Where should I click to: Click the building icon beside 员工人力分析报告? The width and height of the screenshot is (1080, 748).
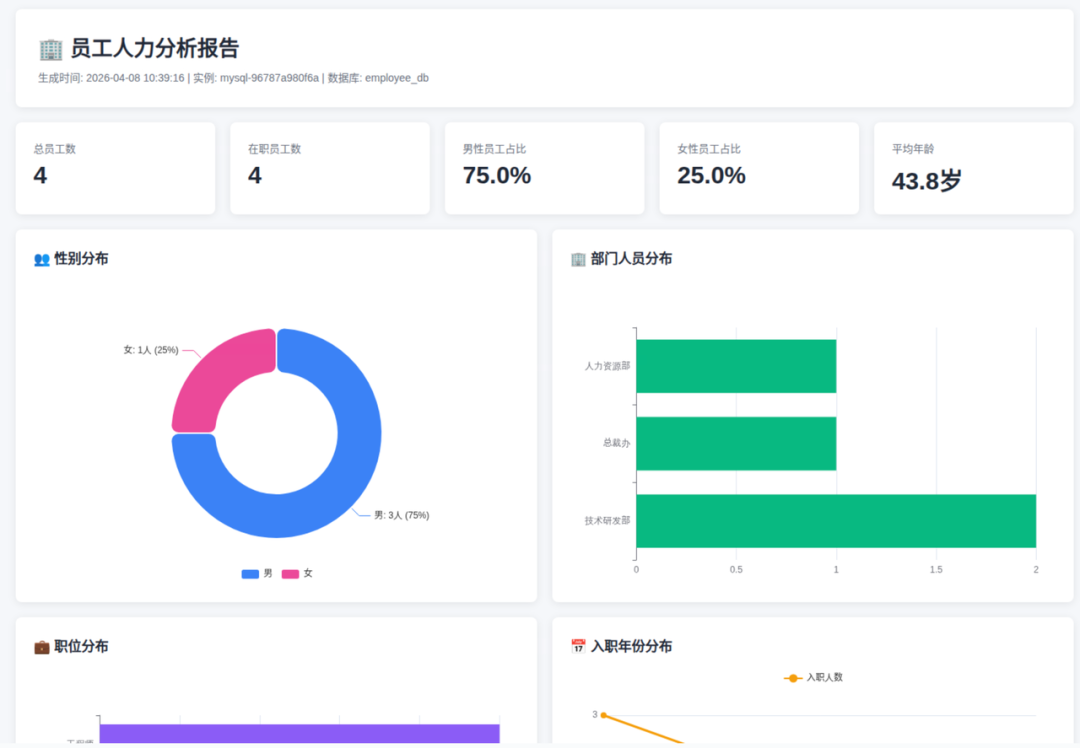click(x=51, y=49)
